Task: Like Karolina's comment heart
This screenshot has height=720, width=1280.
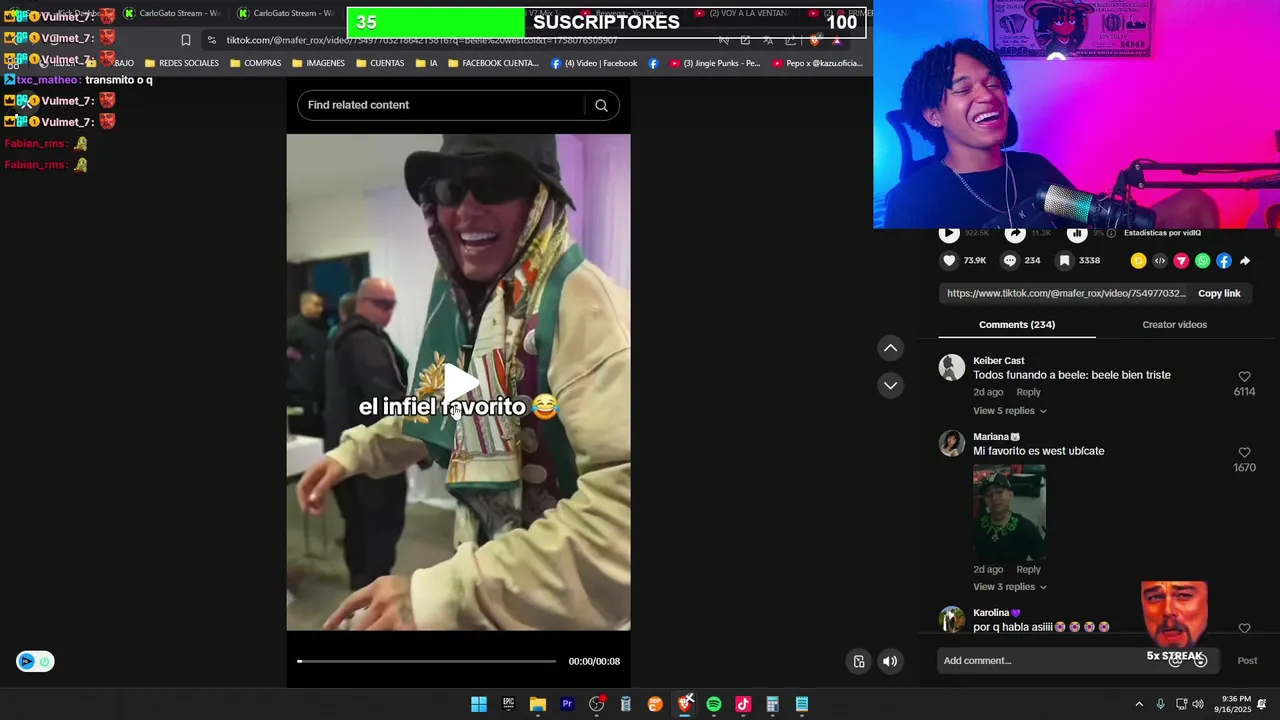Action: [1244, 629]
